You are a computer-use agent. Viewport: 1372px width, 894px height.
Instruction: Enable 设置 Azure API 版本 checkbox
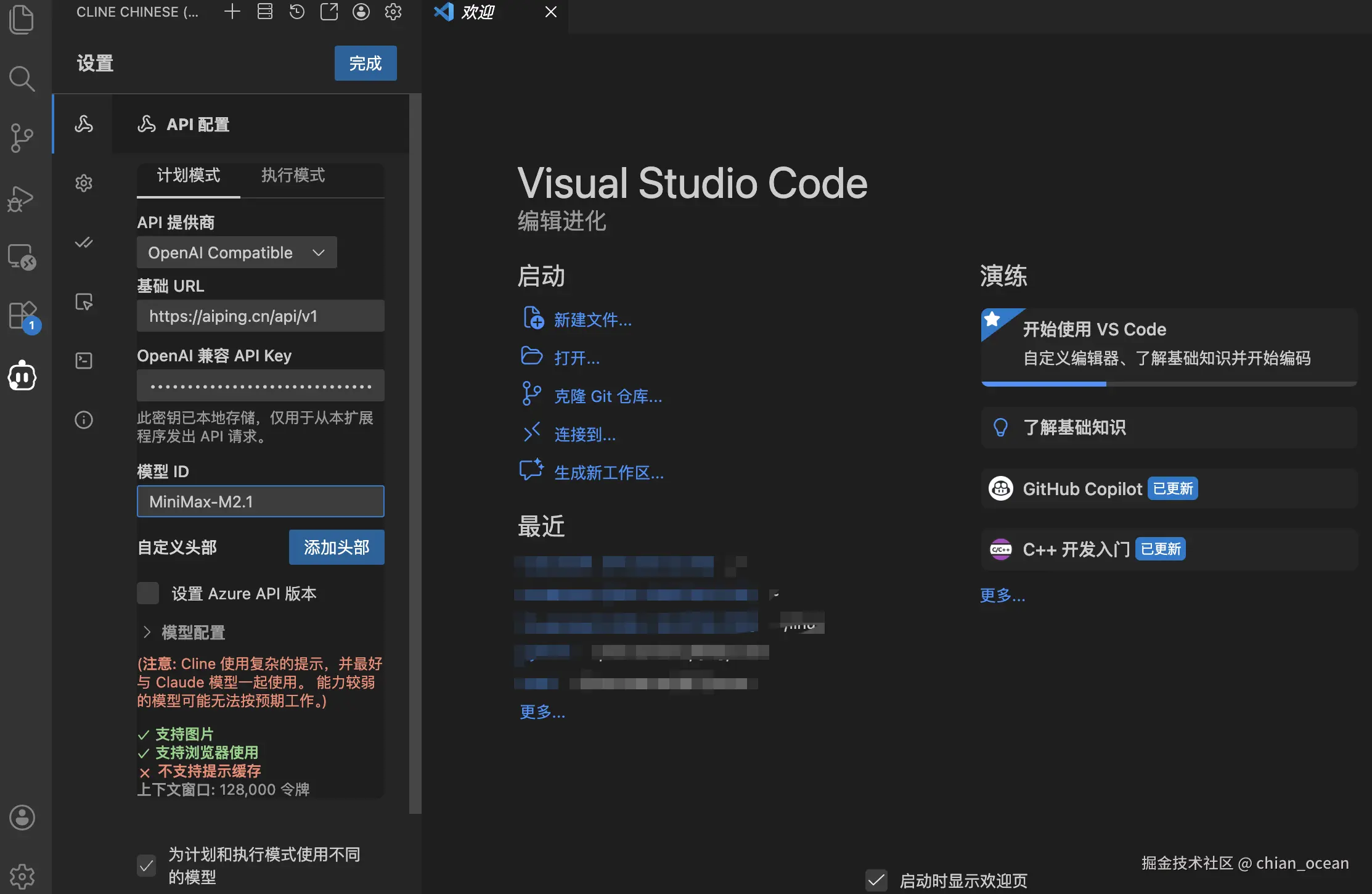(x=148, y=593)
